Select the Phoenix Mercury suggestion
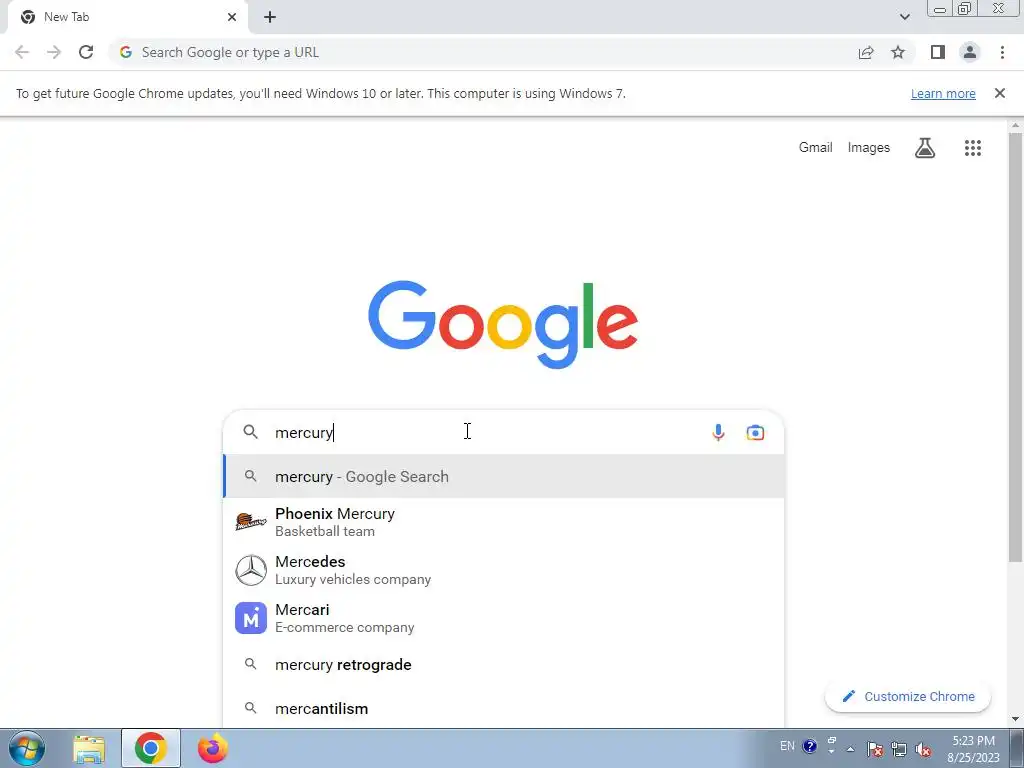 coord(504,522)
